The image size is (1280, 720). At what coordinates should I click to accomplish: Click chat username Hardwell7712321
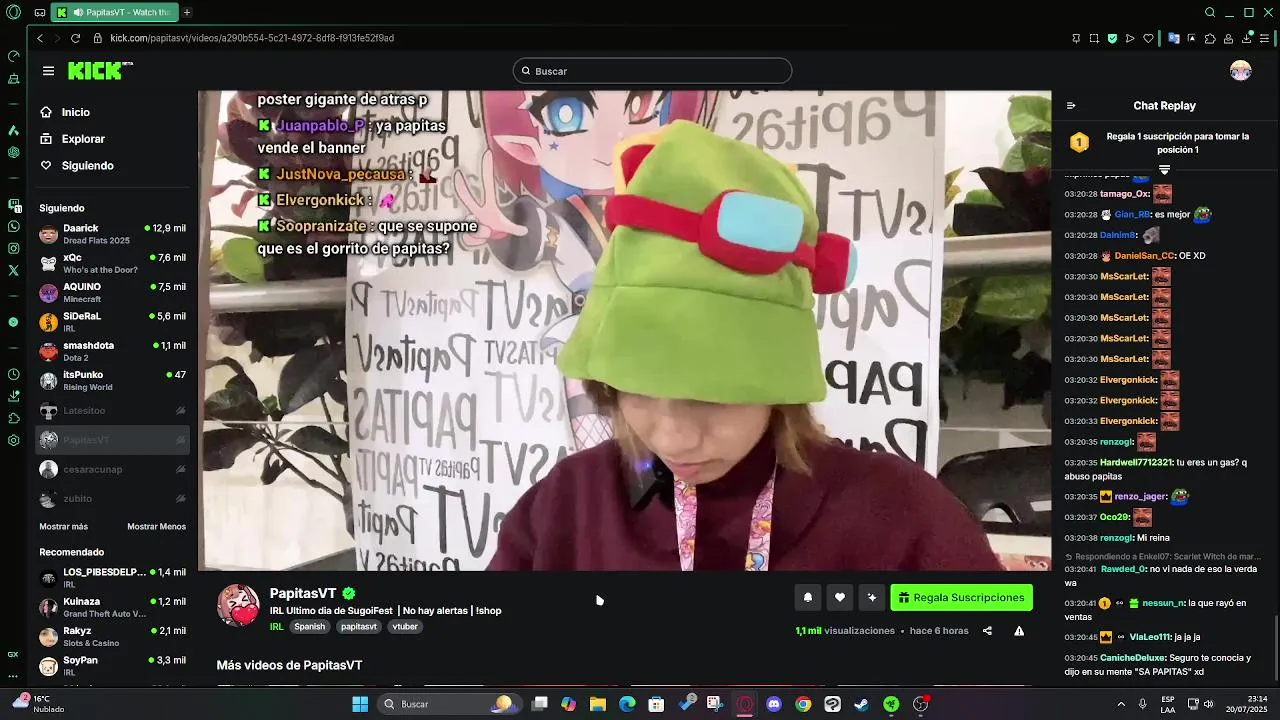[x=1136, y=463]
